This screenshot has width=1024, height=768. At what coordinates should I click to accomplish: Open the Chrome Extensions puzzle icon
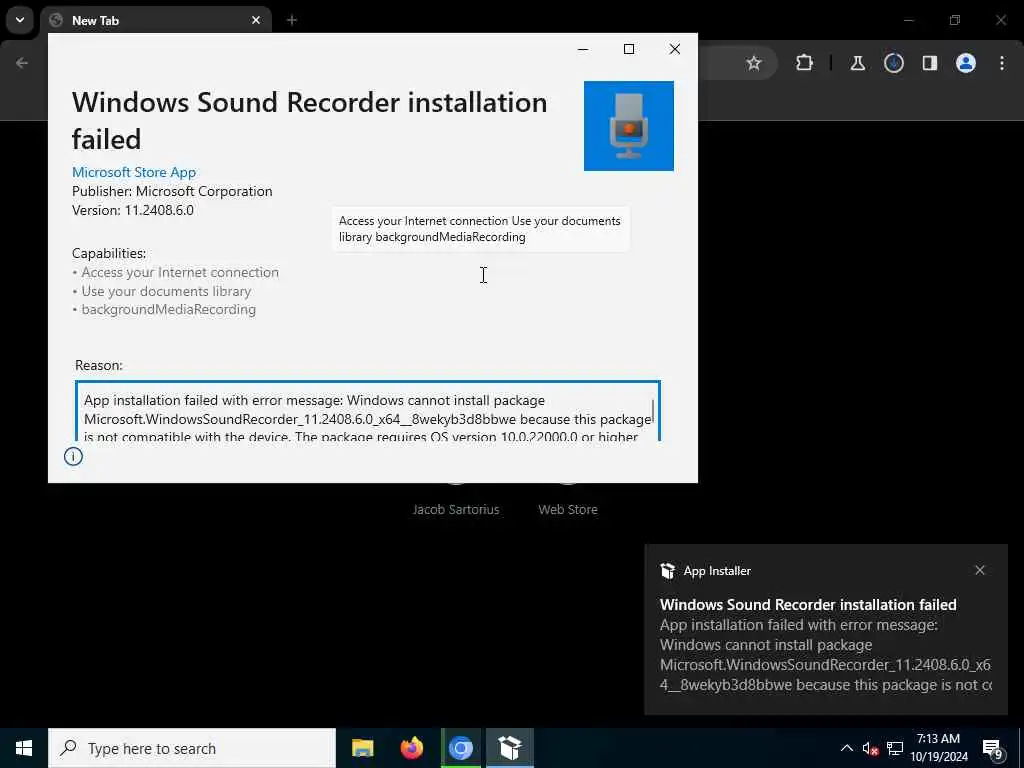[805, 63]
